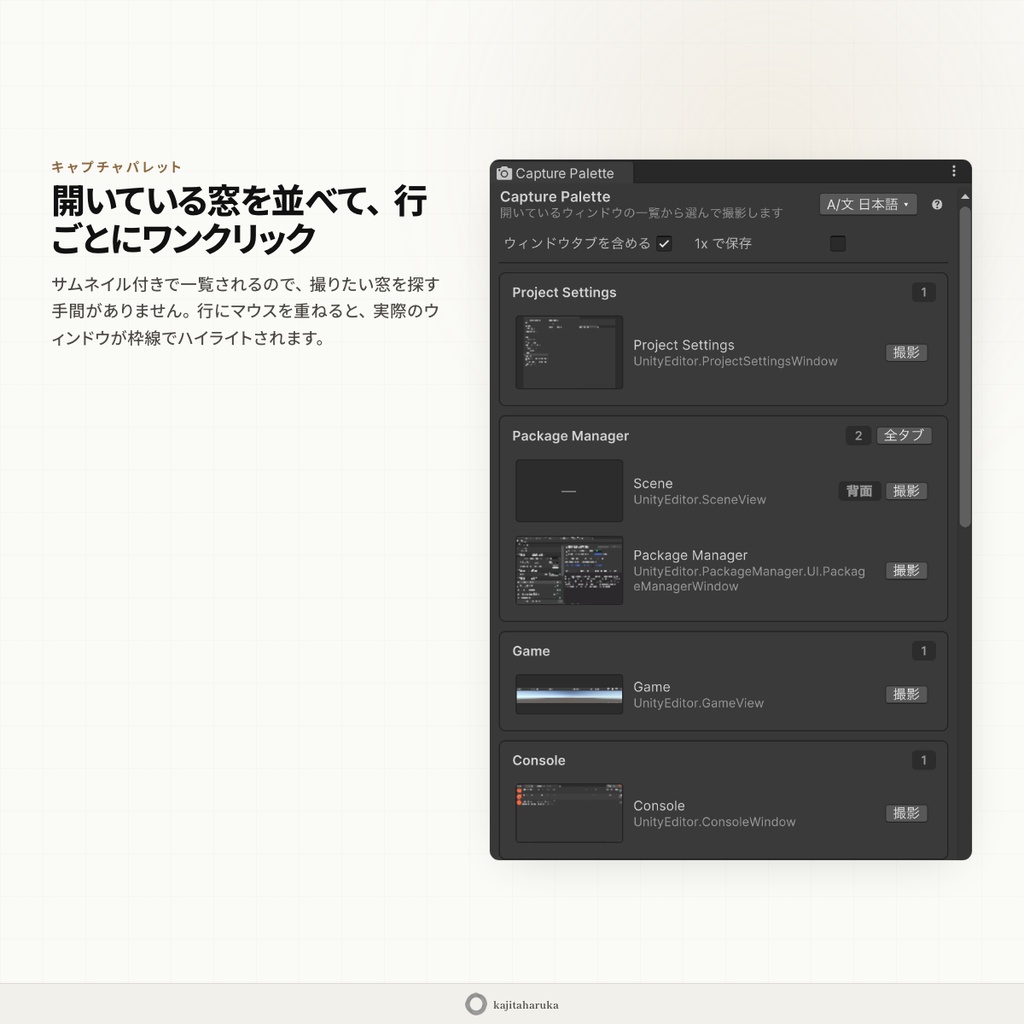Click the Package Manager group header title
Screen dimensions: 1024x1024
[570, 436]
